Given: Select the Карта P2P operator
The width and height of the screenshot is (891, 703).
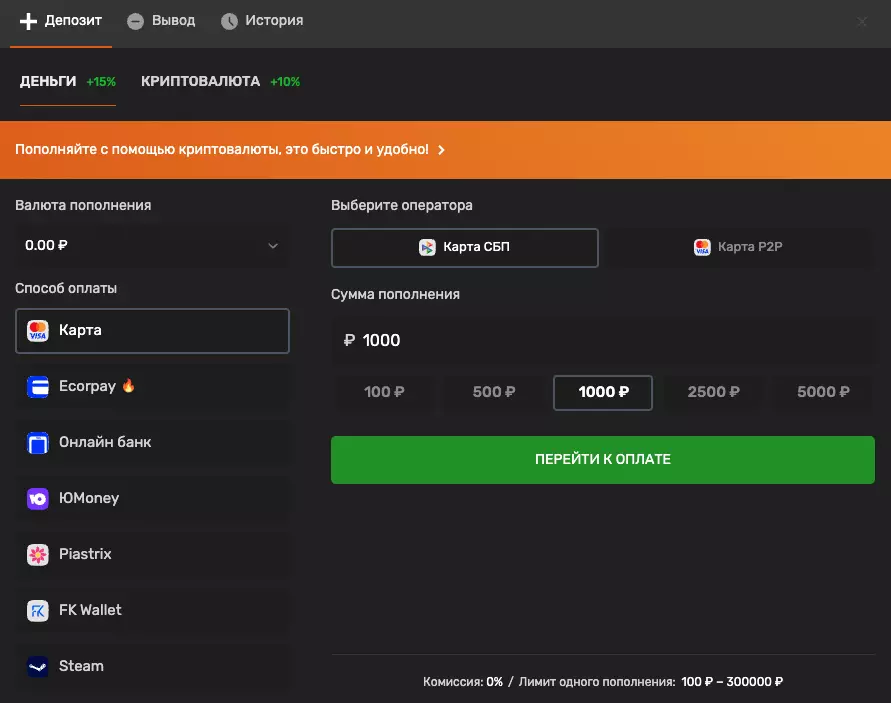Looking at the screenshot, I should (739, 247).
